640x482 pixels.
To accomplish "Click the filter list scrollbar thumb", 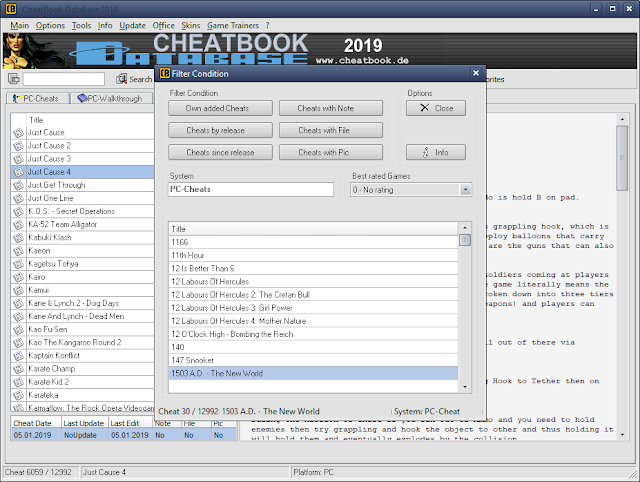I will click(x=464, y=240).
